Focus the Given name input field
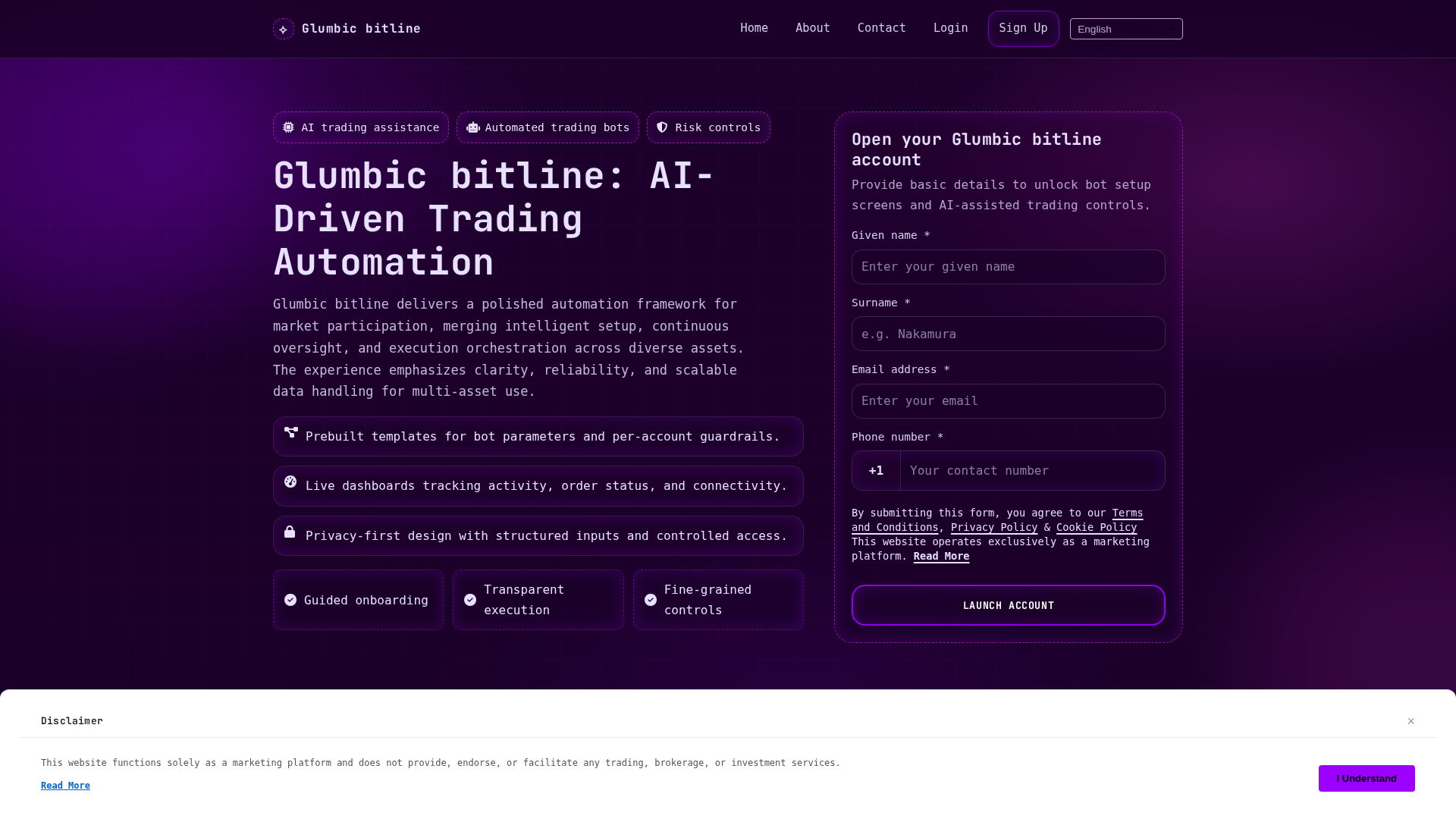This screenshot has height=819, width=1456. (x=1009, y=267)
